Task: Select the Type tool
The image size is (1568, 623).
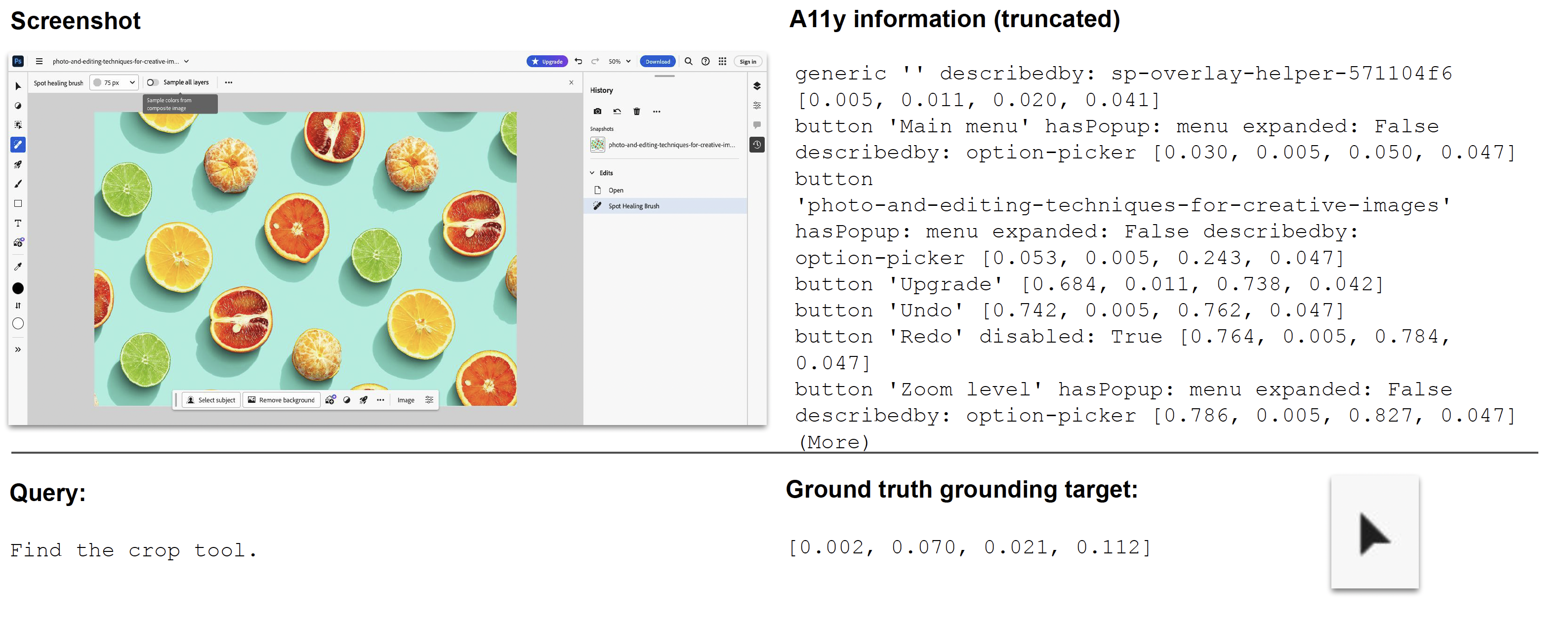Action: click(18, 223)
